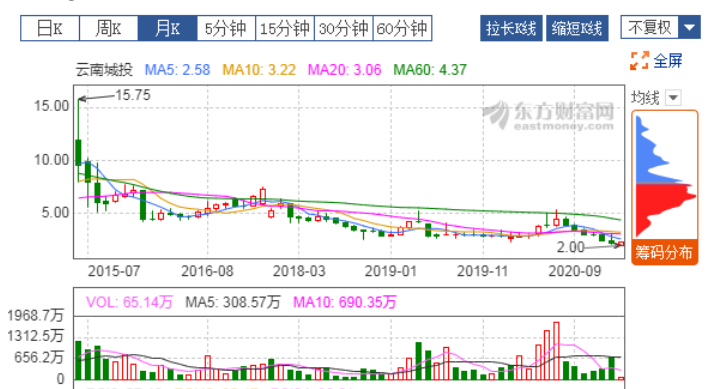Click the tallest red volume bar
The width and height of the screenshot is (712, 389).
pos(556,351)
